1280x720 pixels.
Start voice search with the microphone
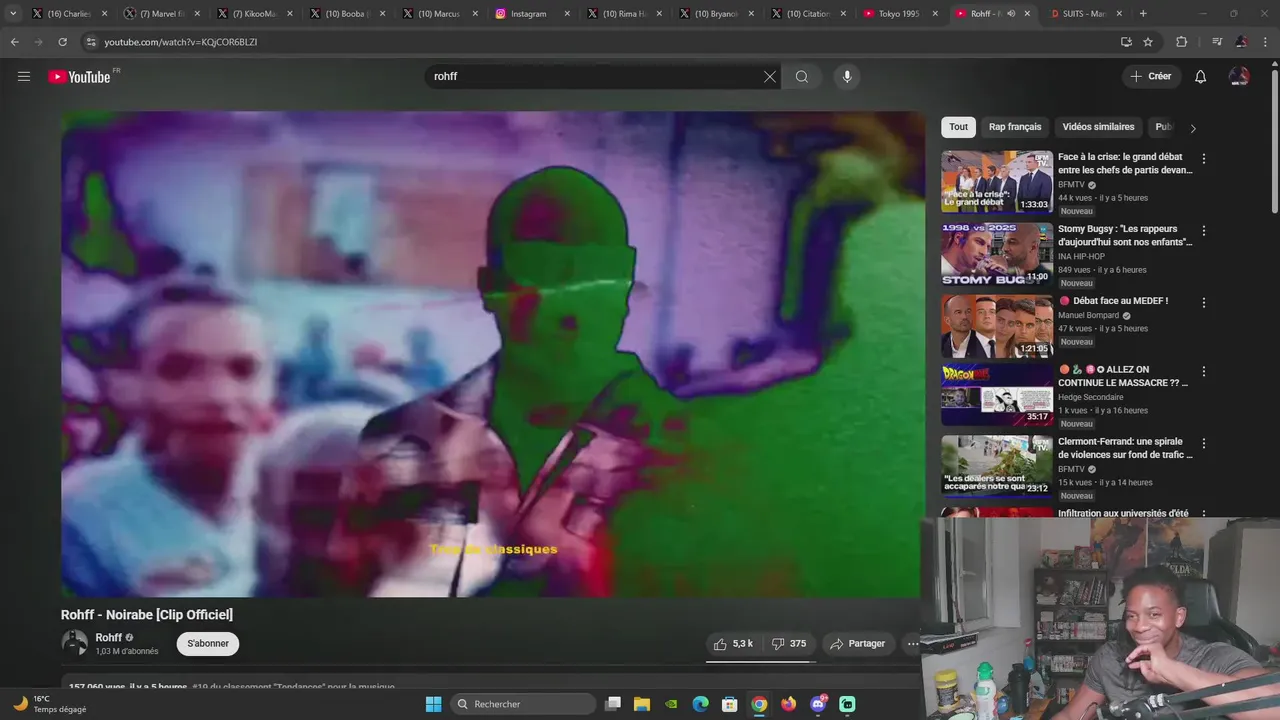coord(847,77)
